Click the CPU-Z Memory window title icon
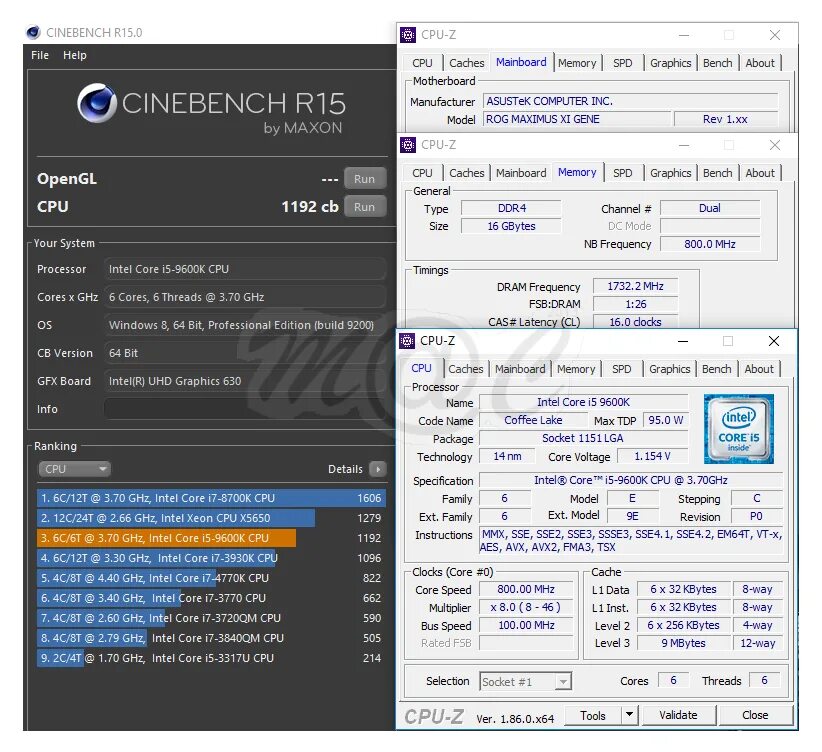 pos(408,145)
